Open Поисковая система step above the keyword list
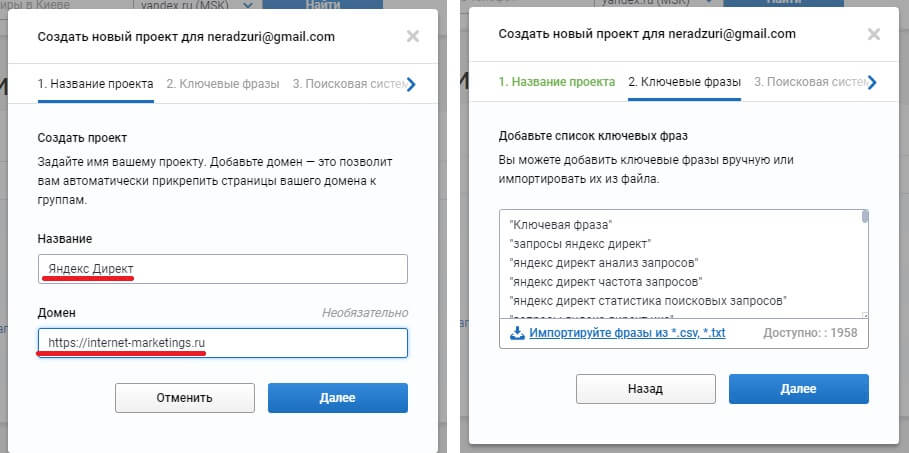 click(806, 82)
